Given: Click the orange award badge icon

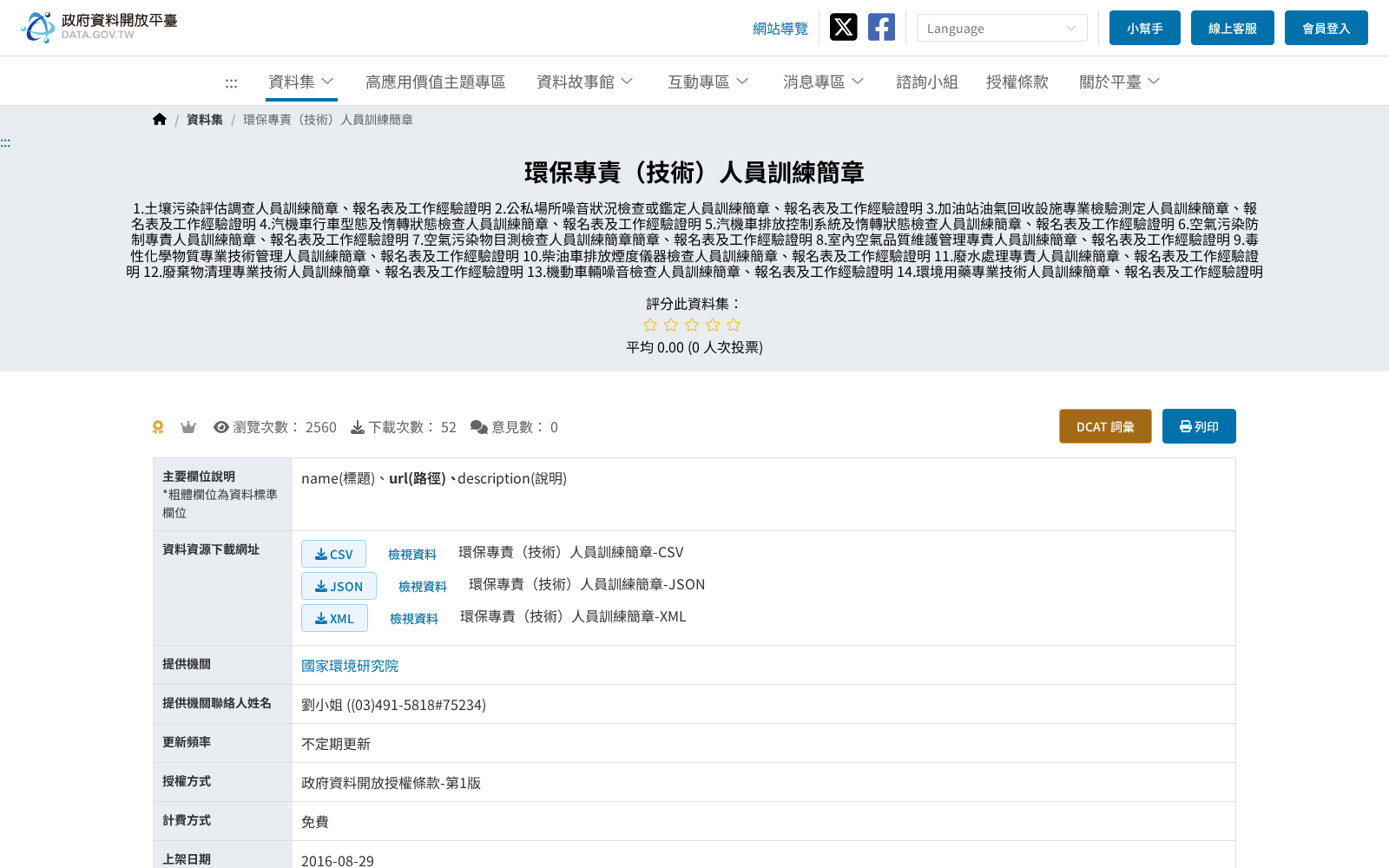Looking at the screenshot, I should coord(158,427).
